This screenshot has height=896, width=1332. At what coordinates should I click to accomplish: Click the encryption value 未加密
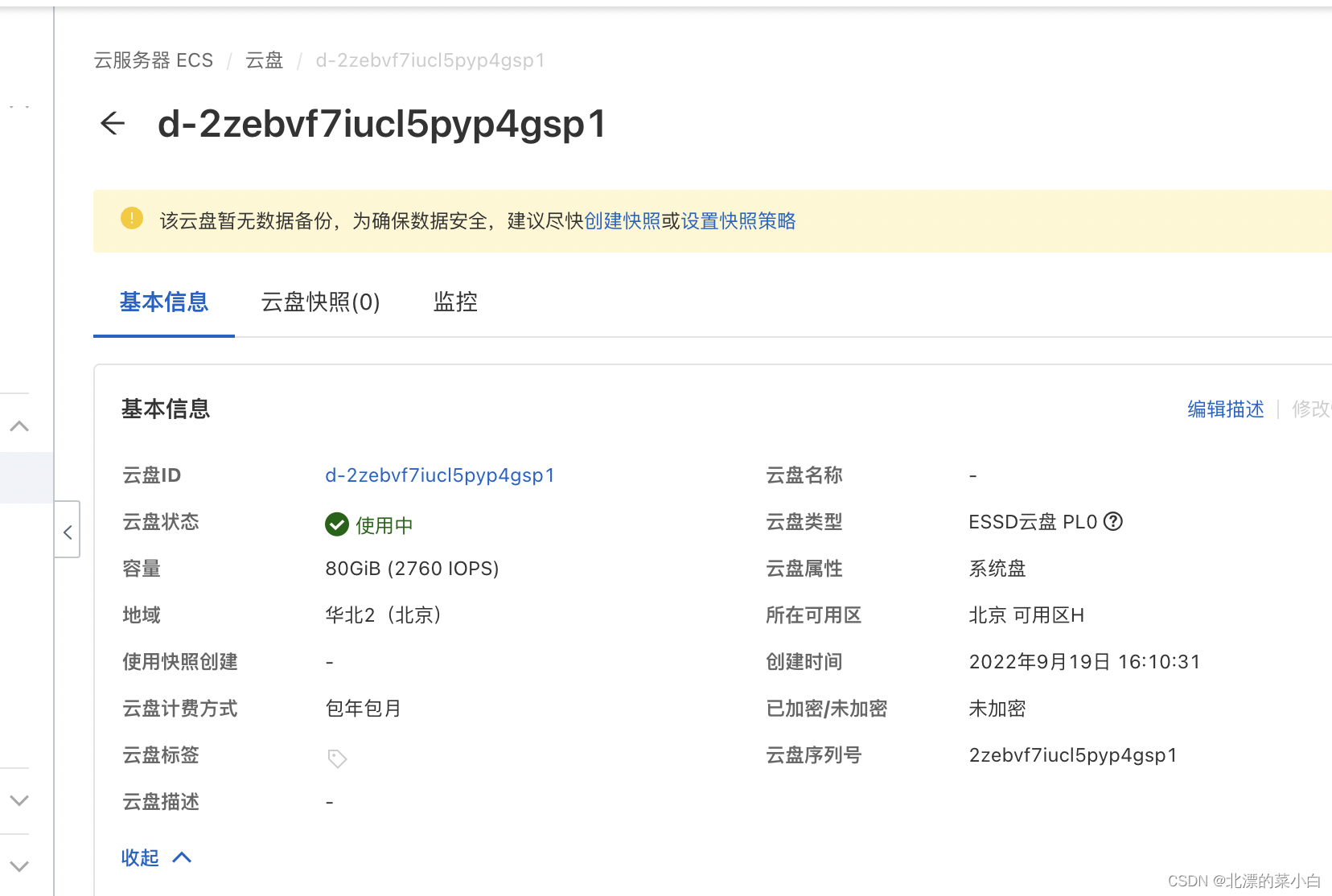point(997,709)
